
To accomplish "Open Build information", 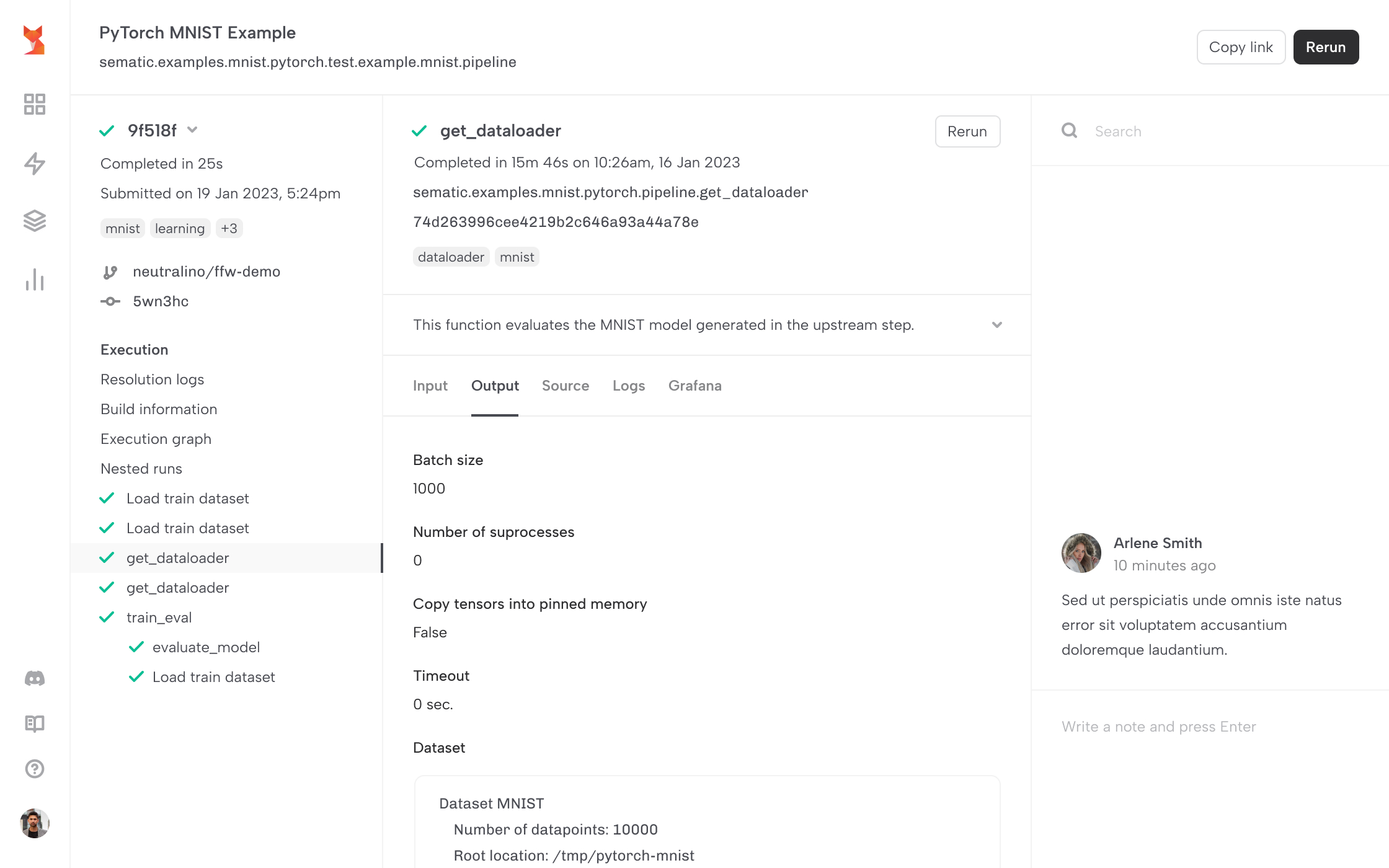I will [x=159, y=409].
